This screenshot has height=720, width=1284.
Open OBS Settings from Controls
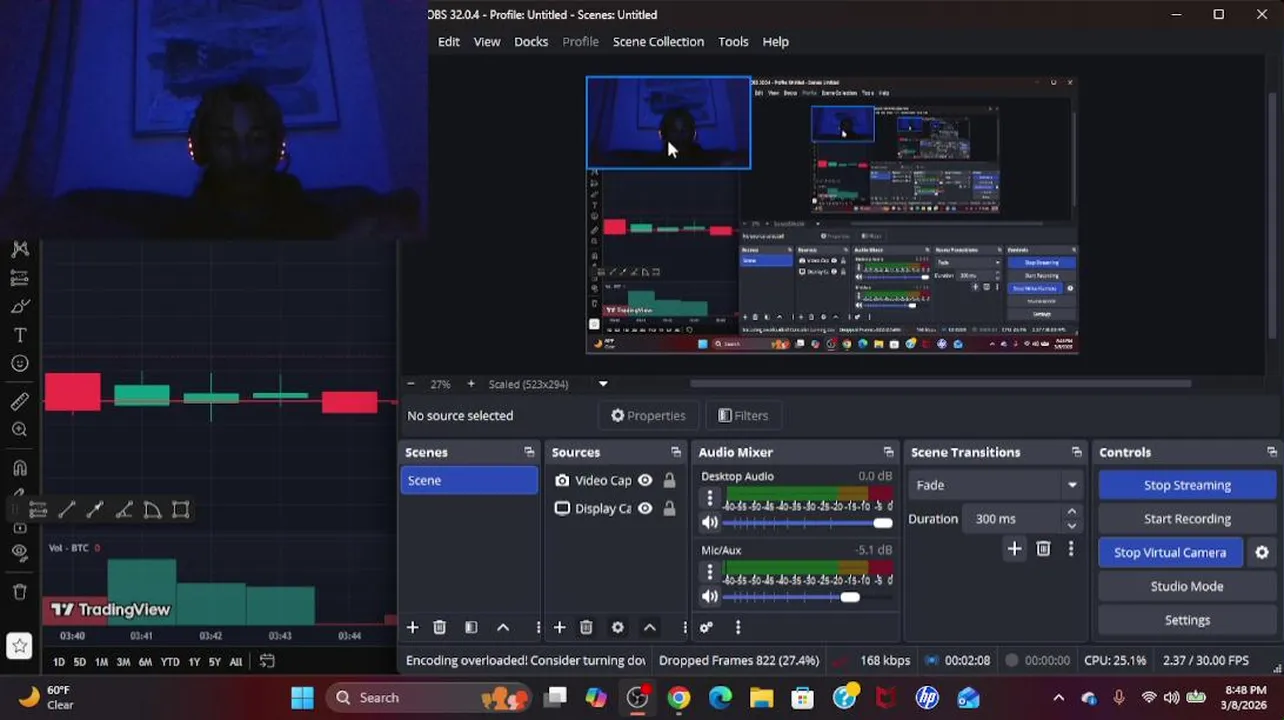pyautogui.click(x=1187, y=620)
